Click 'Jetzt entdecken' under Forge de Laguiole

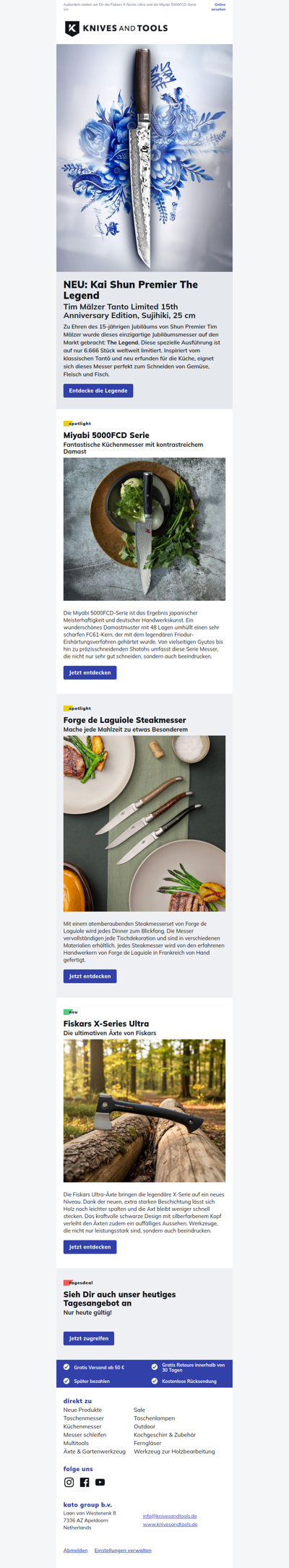point(90,976)
